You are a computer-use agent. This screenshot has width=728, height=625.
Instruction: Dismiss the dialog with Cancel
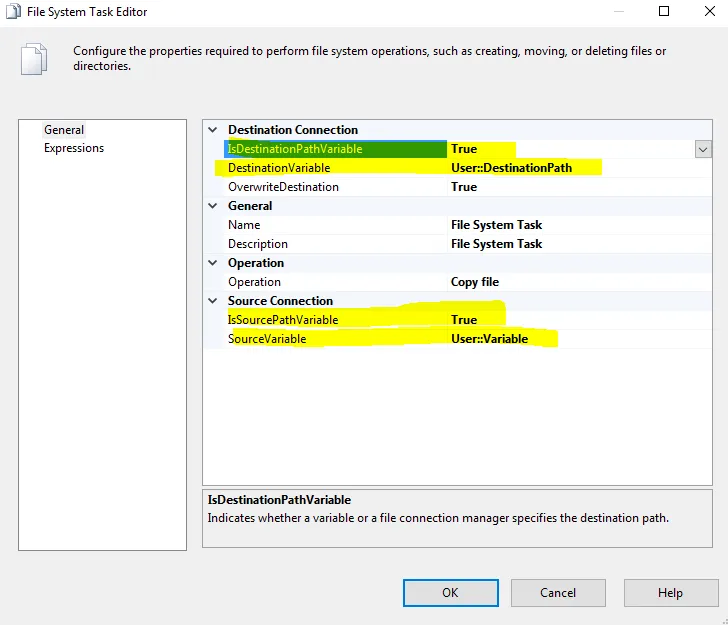point(558,592)
